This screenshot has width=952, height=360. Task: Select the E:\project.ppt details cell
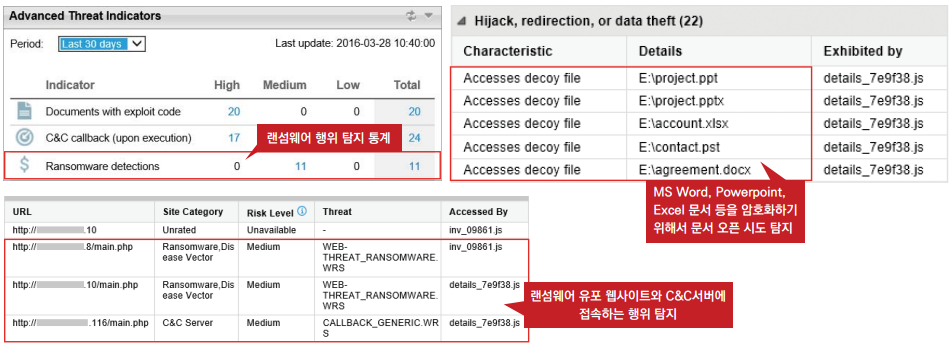(x=679, y=78)
